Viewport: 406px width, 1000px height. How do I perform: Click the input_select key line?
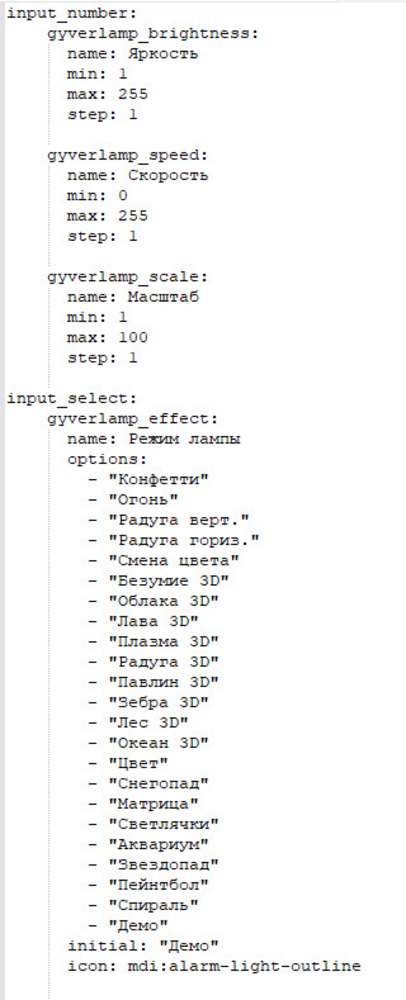pyautogui.click(x=71, y=399)
